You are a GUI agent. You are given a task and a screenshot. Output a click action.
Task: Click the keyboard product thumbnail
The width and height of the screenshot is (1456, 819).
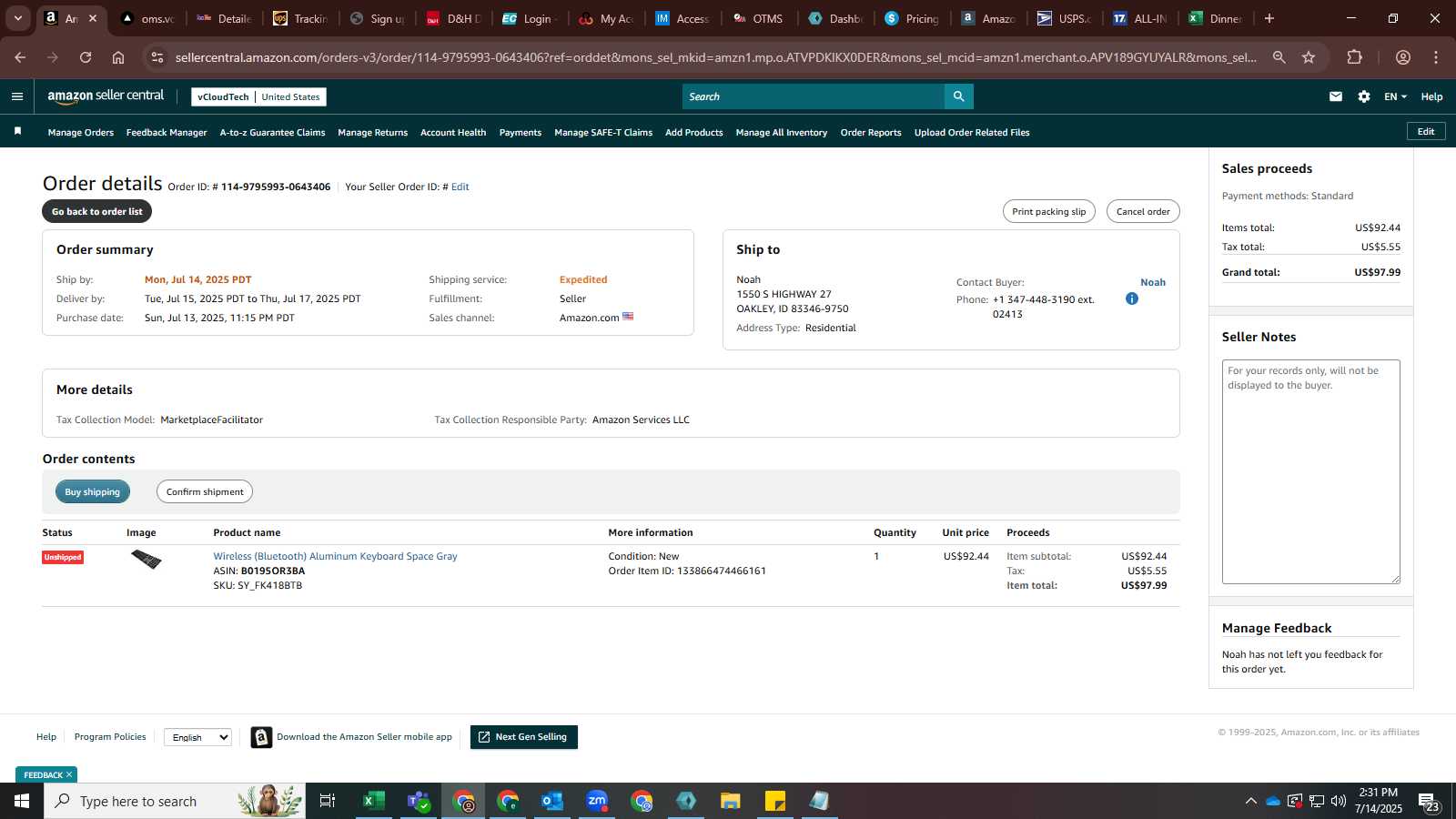click(146, 559)
